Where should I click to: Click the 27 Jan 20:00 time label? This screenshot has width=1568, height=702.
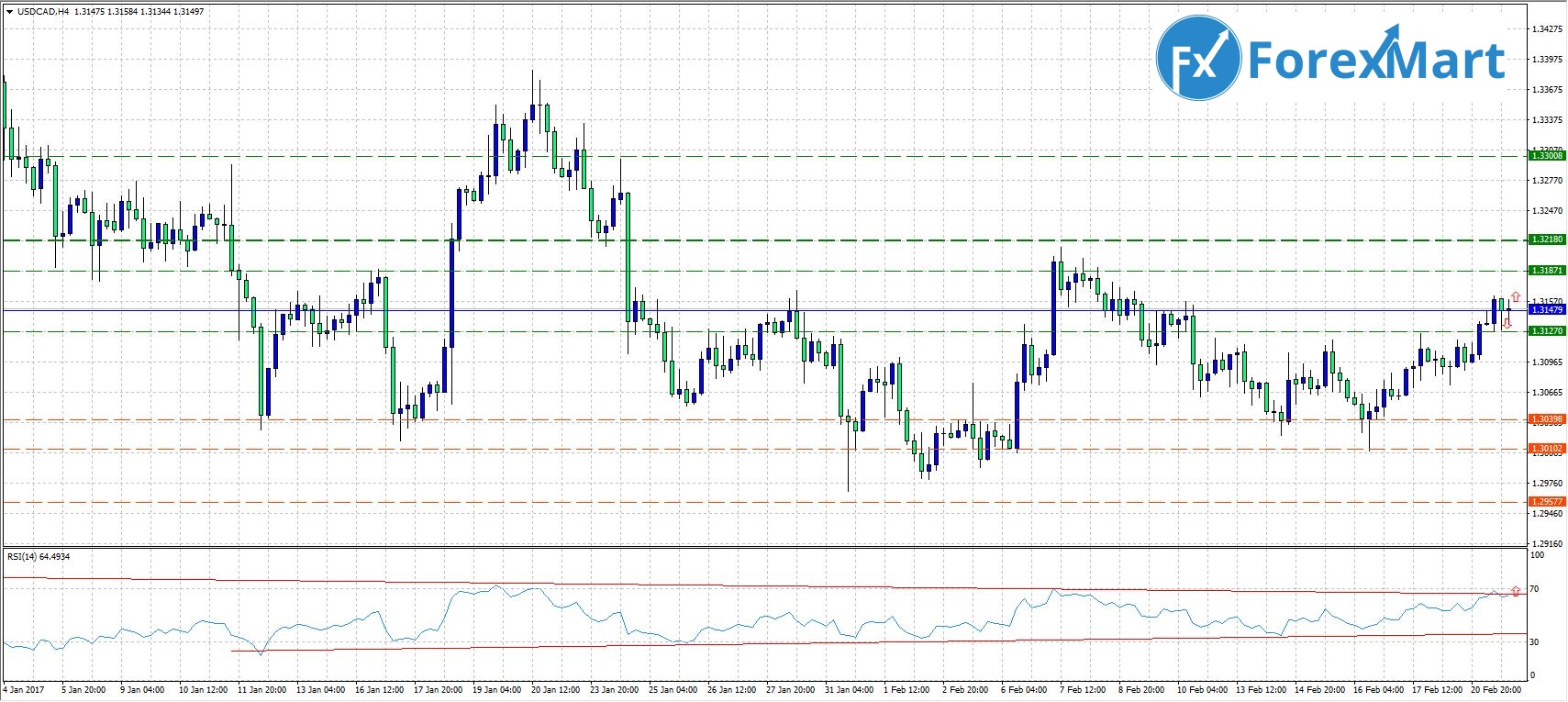coord(791,690)
